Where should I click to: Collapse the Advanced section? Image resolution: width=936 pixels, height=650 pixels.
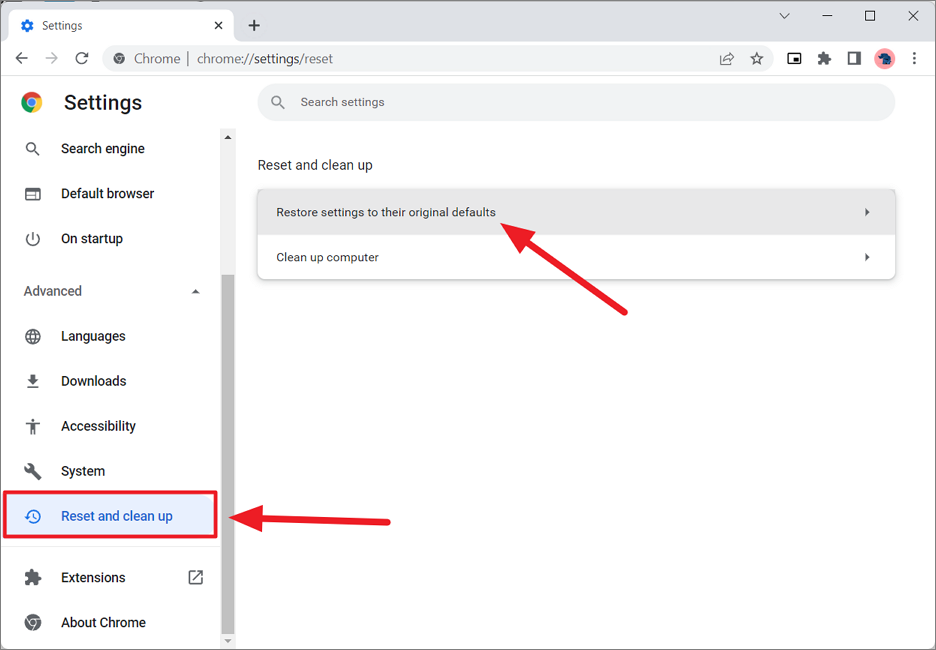pos(195,292)
